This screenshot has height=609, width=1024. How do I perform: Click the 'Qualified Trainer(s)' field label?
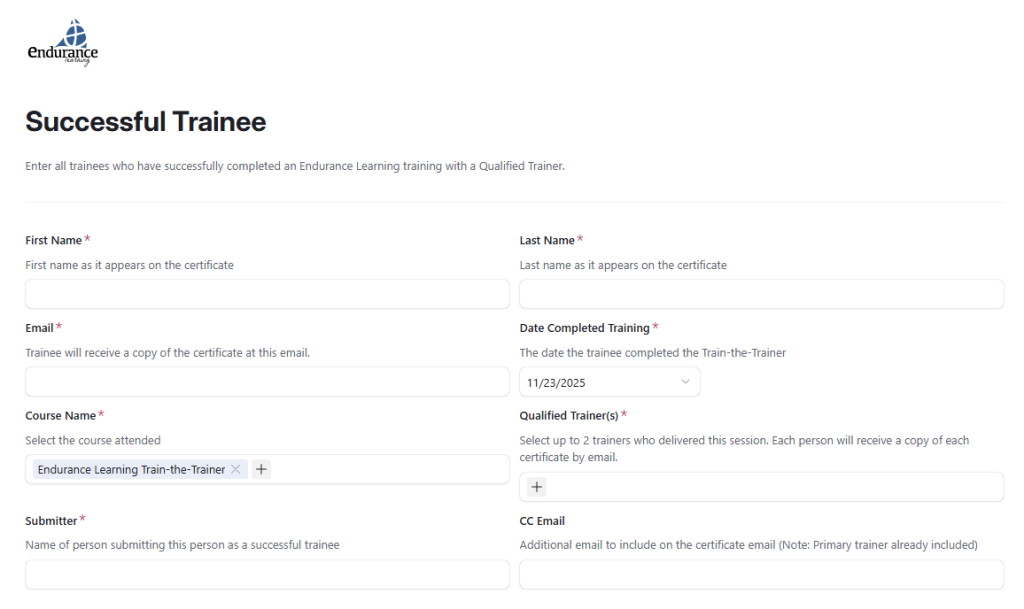(x=569, y=415)
